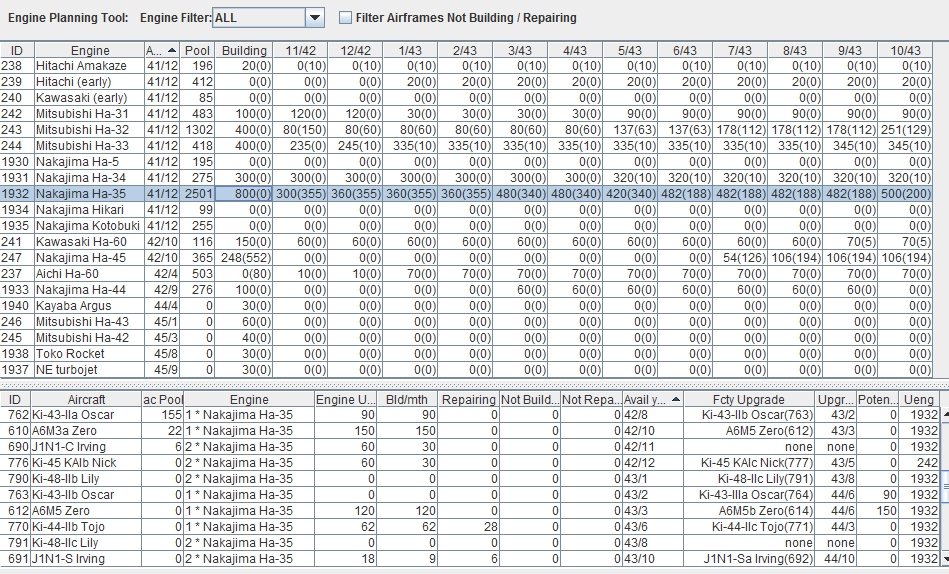
Task: Toggle Filter Airframes Not Building / Repairing checkbox
Action: pyautogui.click(x=345, y=18)
